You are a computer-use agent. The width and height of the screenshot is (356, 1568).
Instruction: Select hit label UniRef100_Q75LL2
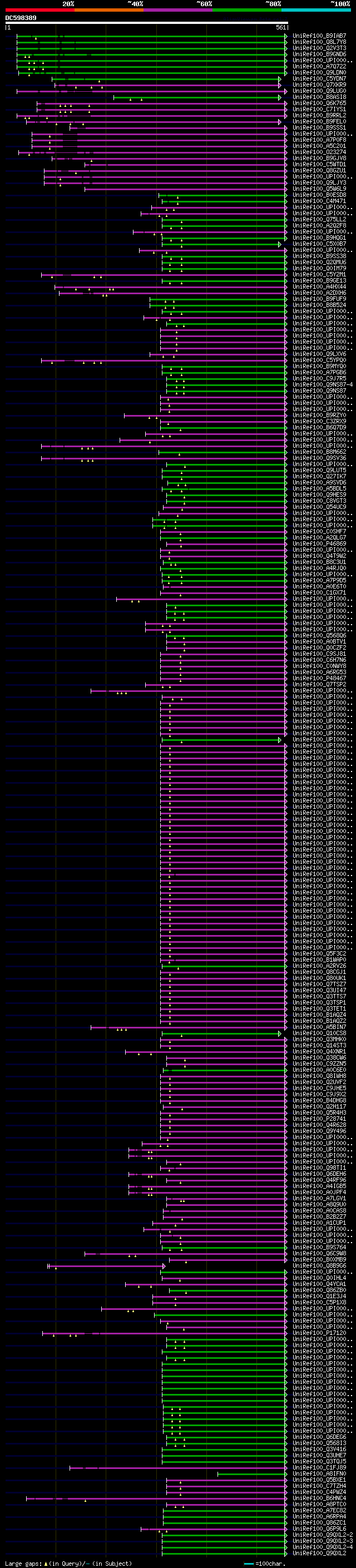click(x=319, y=219)
